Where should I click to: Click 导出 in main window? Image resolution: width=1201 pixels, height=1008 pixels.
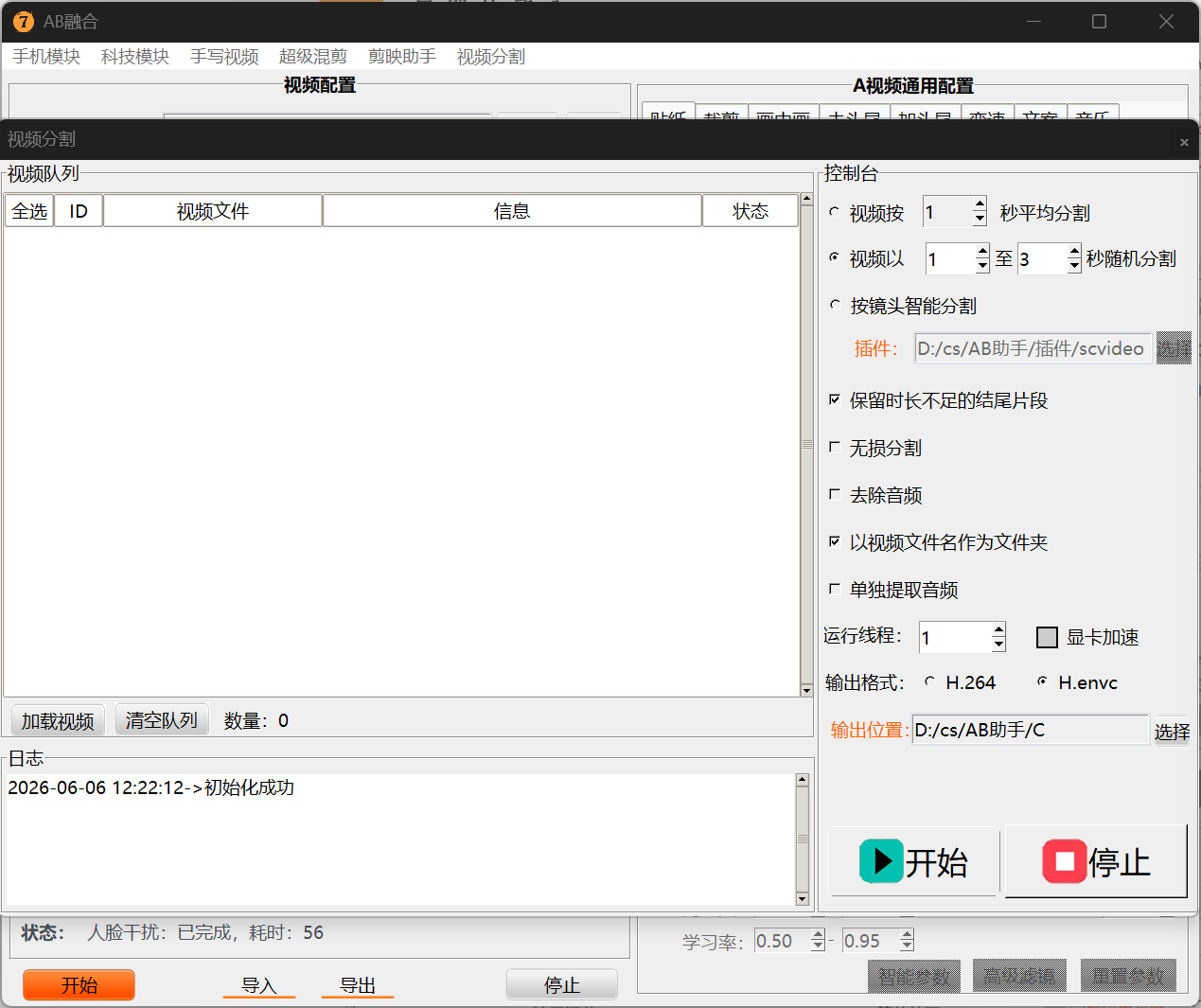pos(358,985)
